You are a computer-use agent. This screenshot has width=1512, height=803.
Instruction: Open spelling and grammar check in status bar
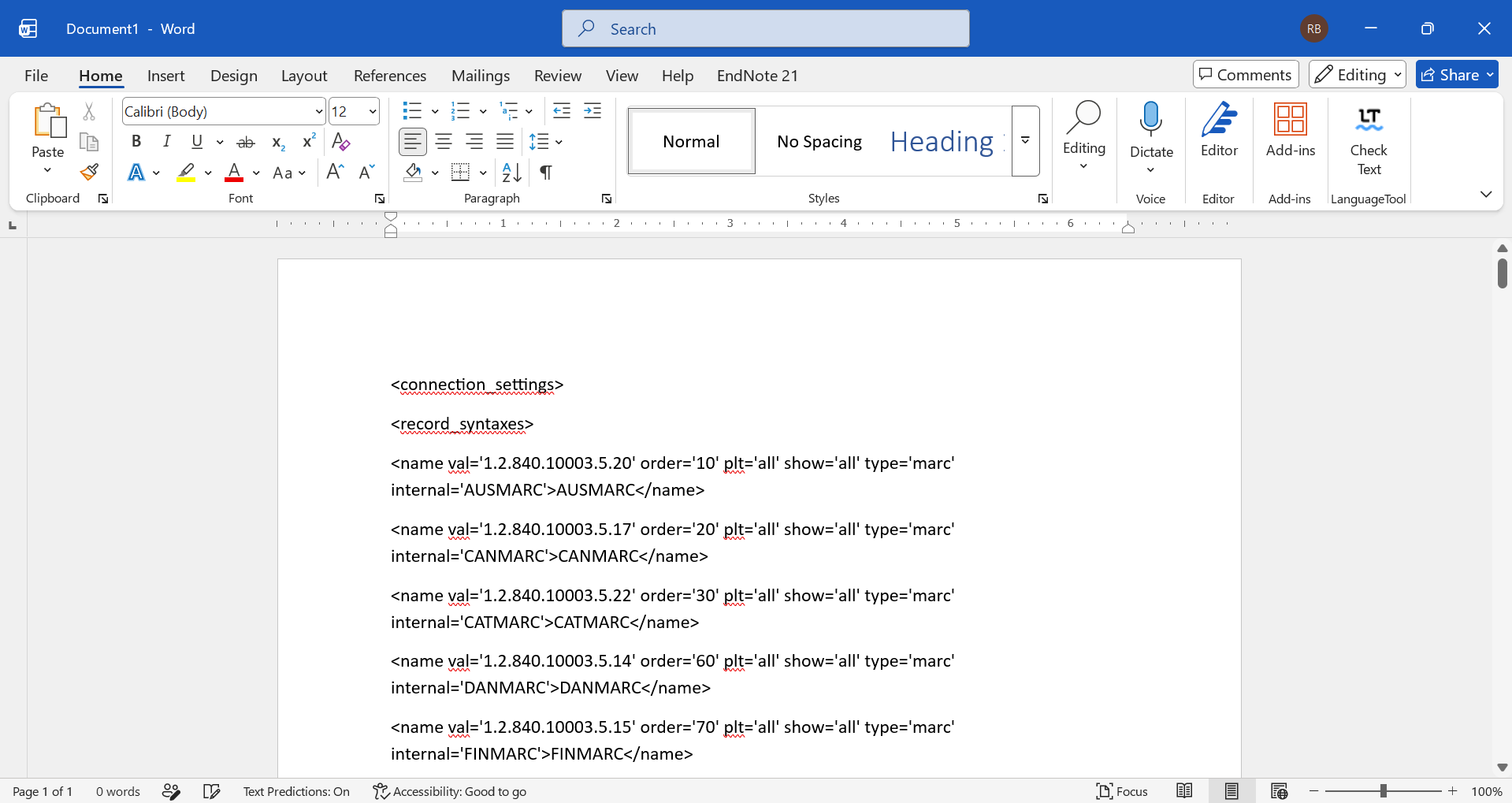pyautogui.click(x=211, y=791)
